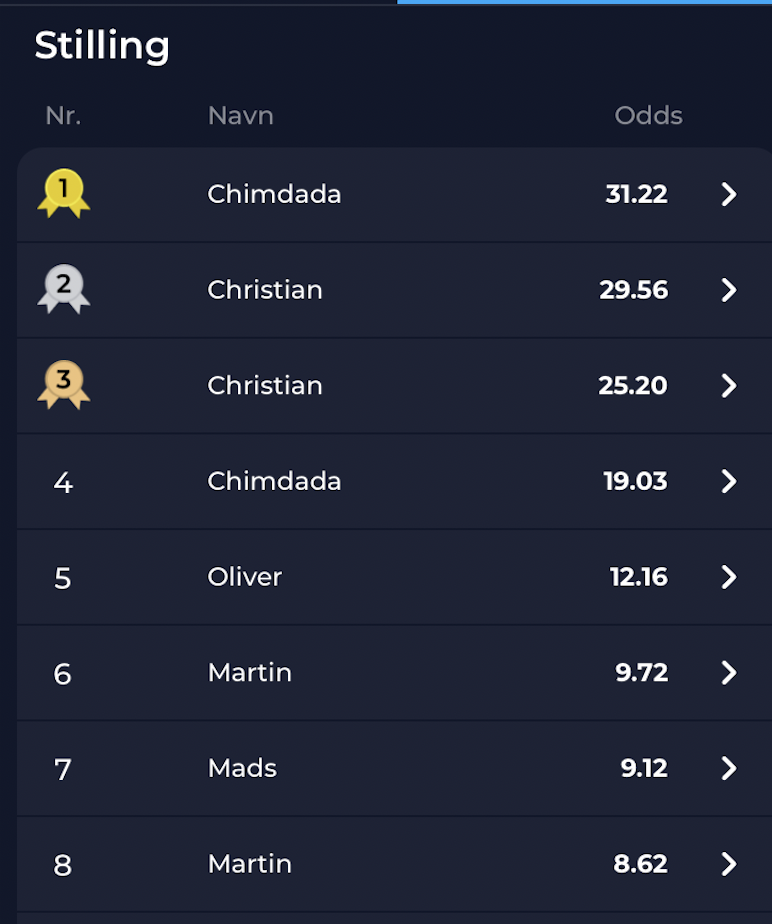772x924 pixels.
Task: Click the arrow beside odds 9.72
Action: click(729, 672)
